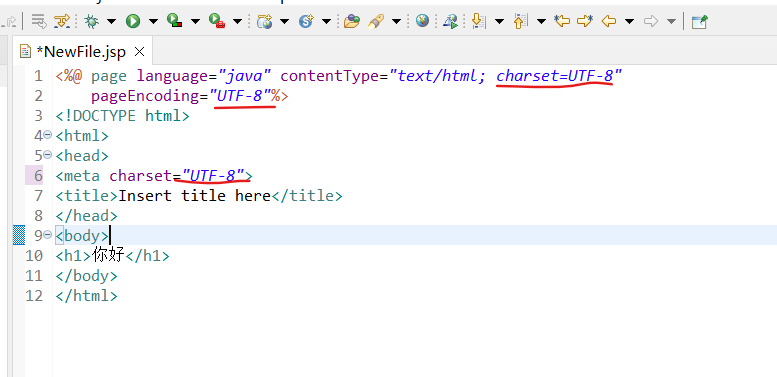Click the opening <head> tag text
The image size is (777, 377).
pos(82,156)
